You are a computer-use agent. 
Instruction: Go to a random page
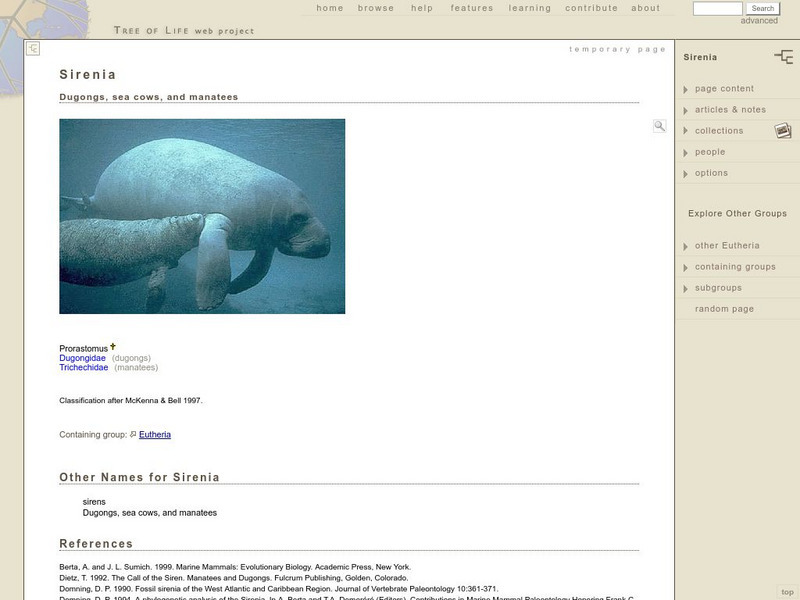point(724,309)
